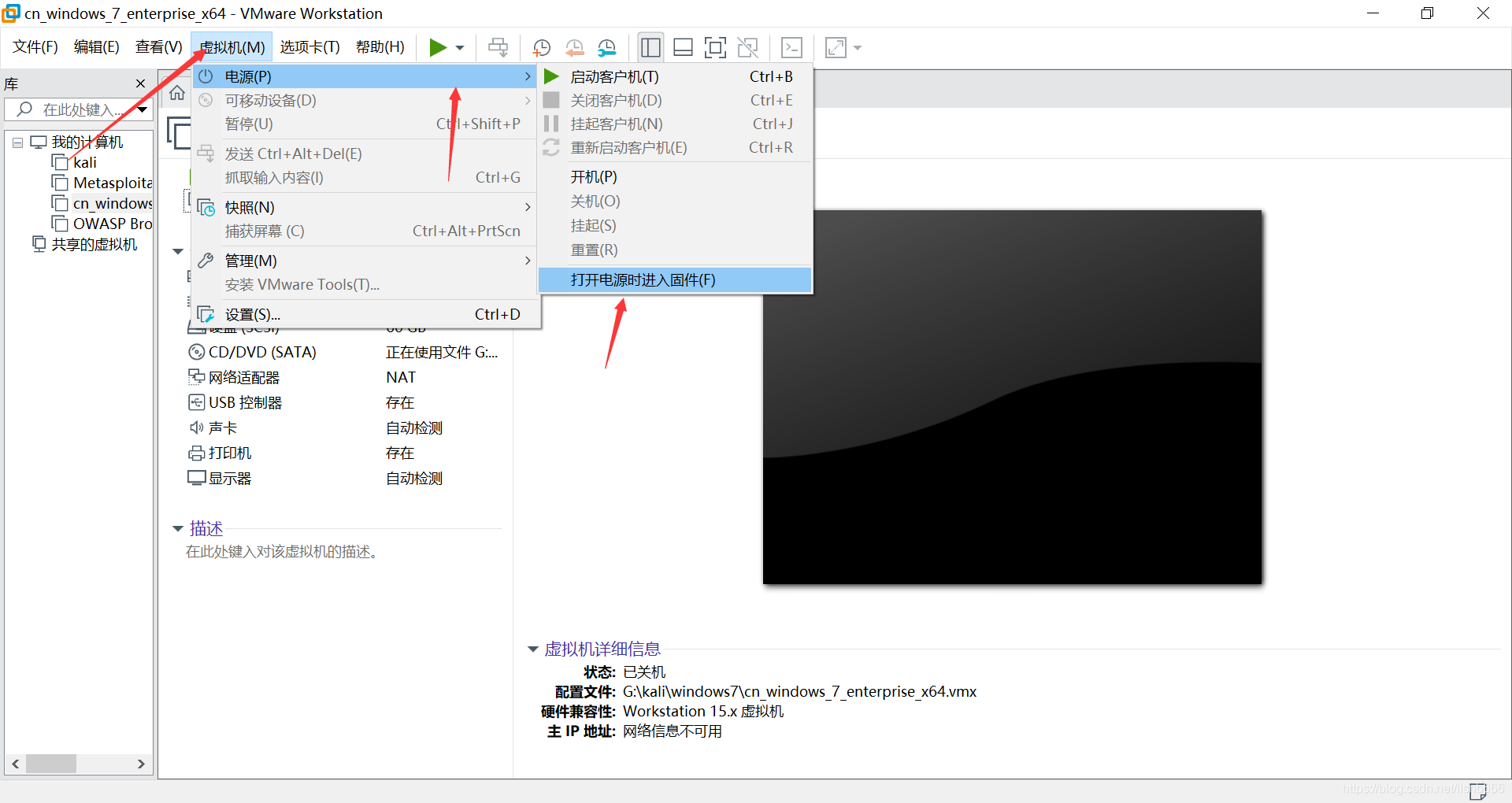Click the virtual machine screen preview

coord(1012,397)
